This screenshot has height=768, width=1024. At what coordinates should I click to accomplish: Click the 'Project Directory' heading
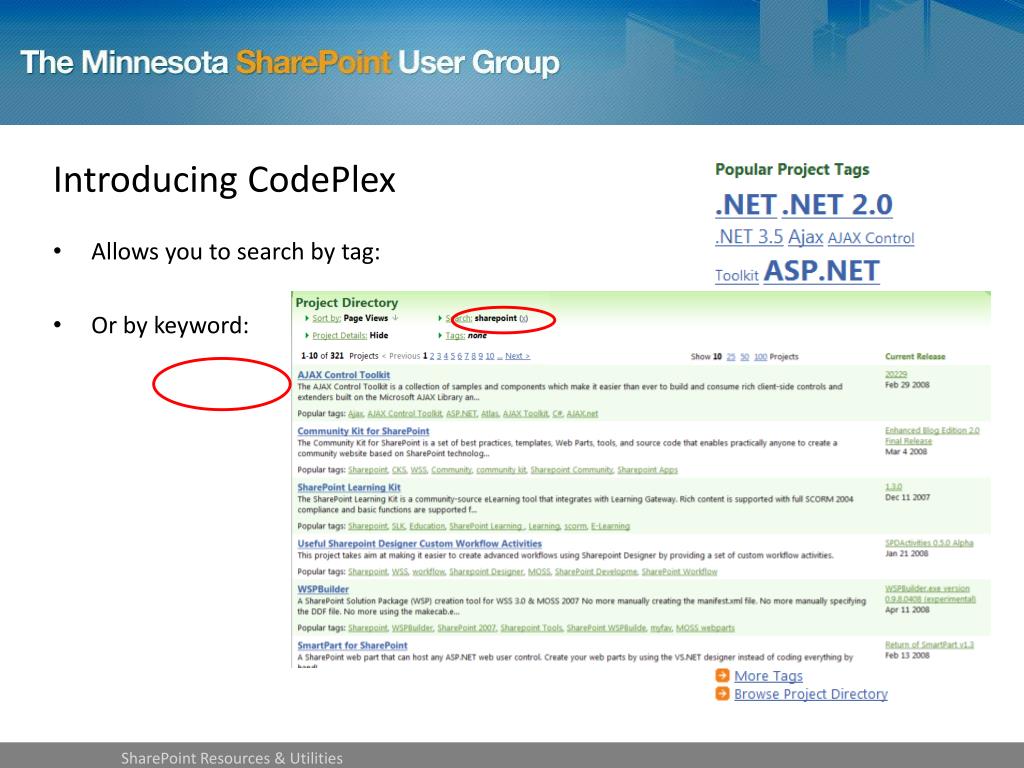click(x=347, y=302)
